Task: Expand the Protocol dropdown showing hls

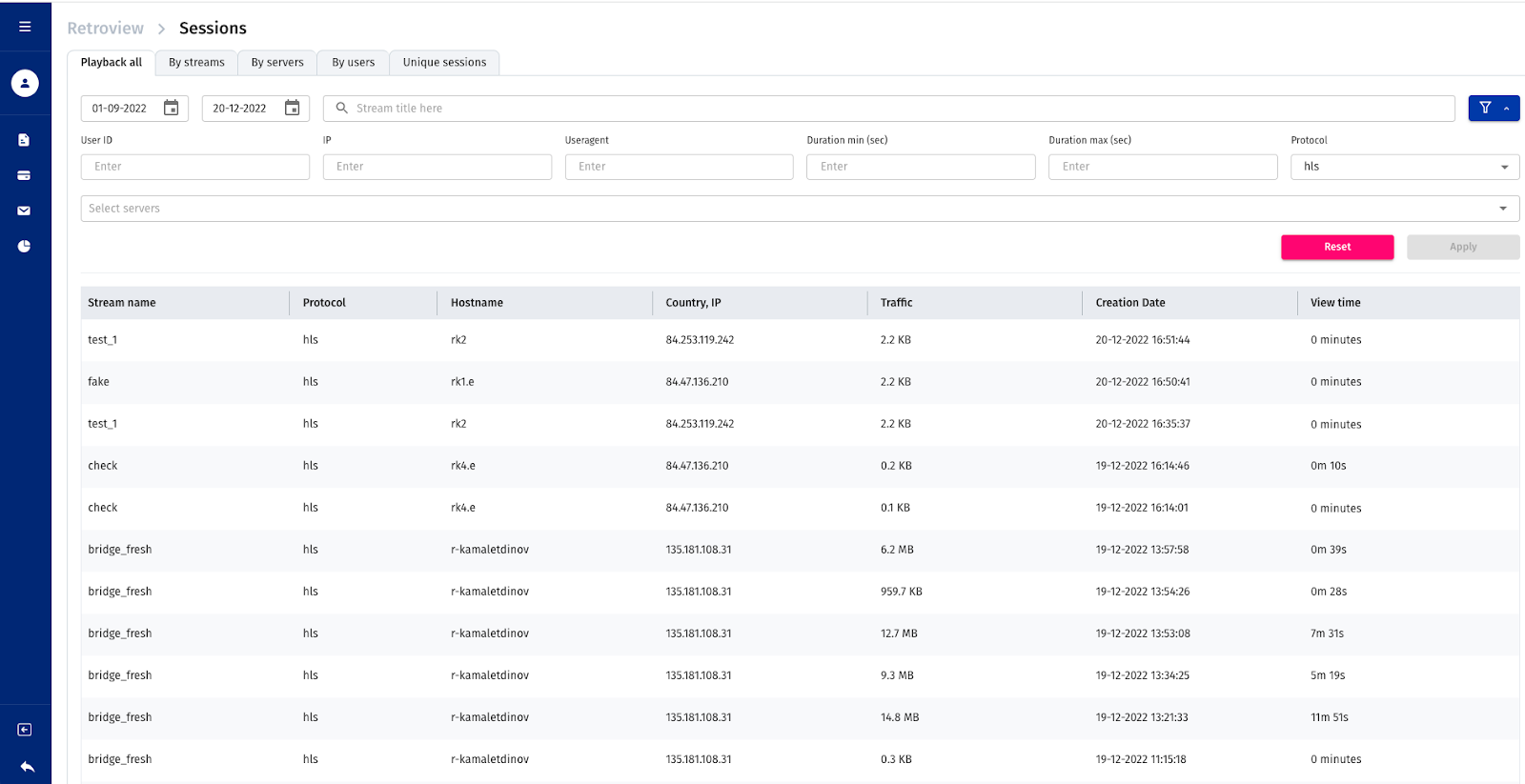Action: 1404,167
